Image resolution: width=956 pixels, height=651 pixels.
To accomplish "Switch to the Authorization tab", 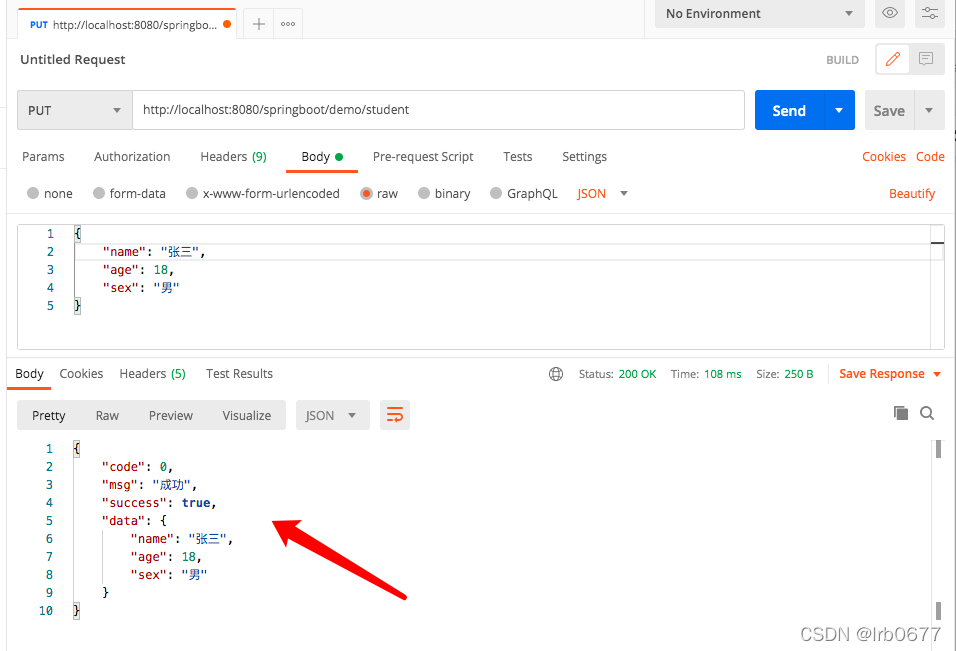I will coord(132,157).
